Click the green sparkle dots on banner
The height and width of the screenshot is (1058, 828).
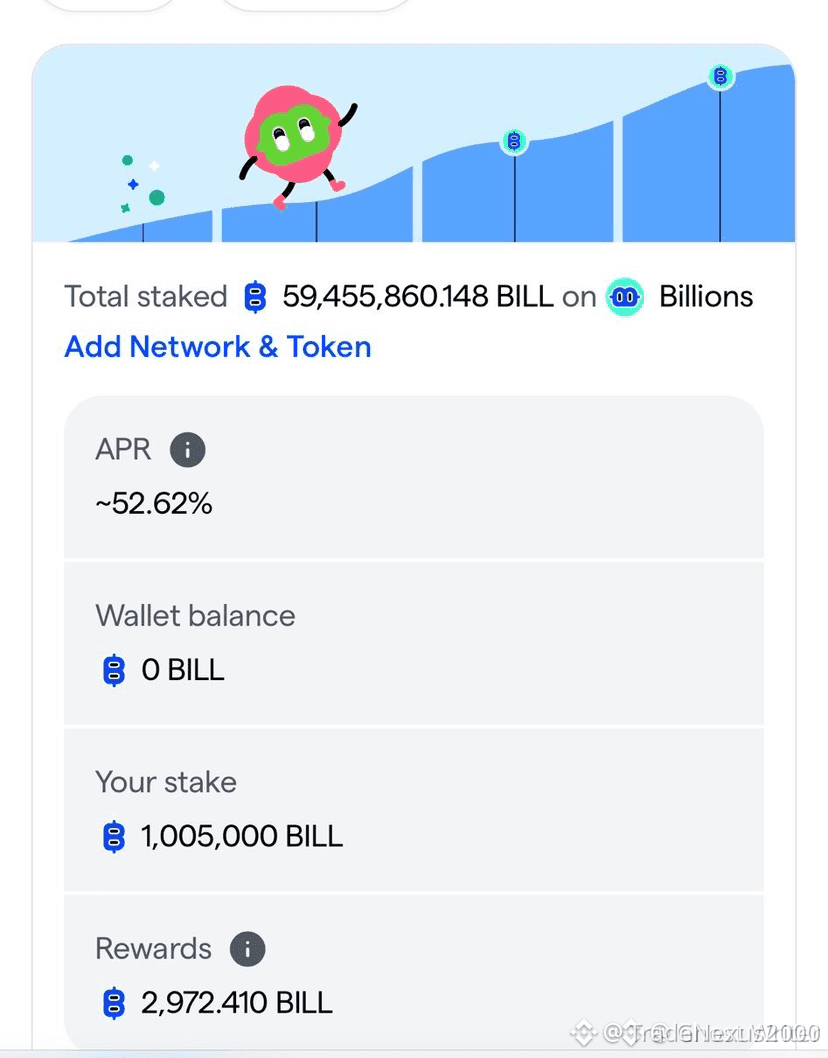[143, 184]
